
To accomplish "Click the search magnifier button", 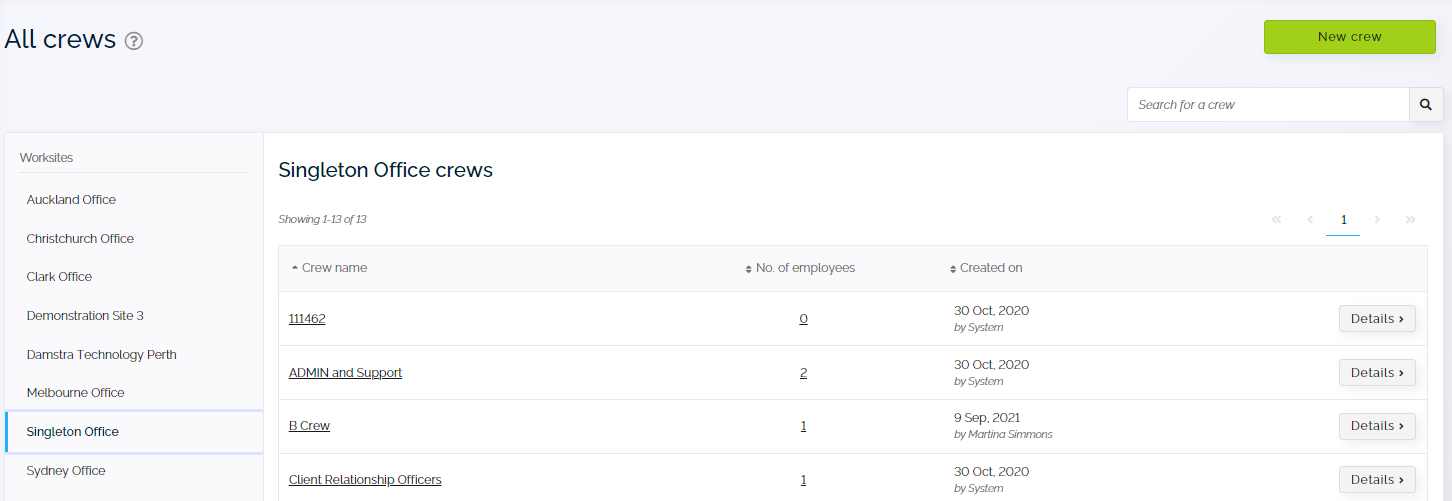I will tap(1426, 105).
